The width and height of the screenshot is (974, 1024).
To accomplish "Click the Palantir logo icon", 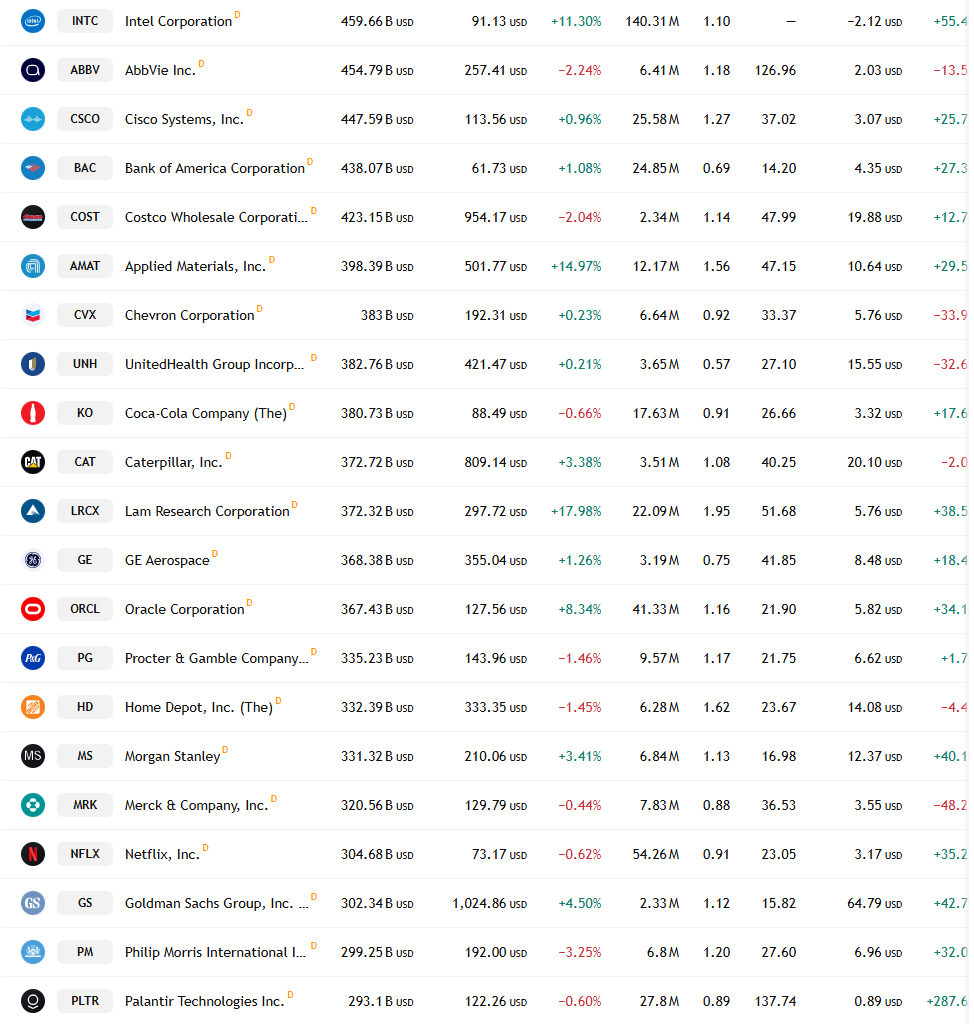I will [x=33, y=1000].
